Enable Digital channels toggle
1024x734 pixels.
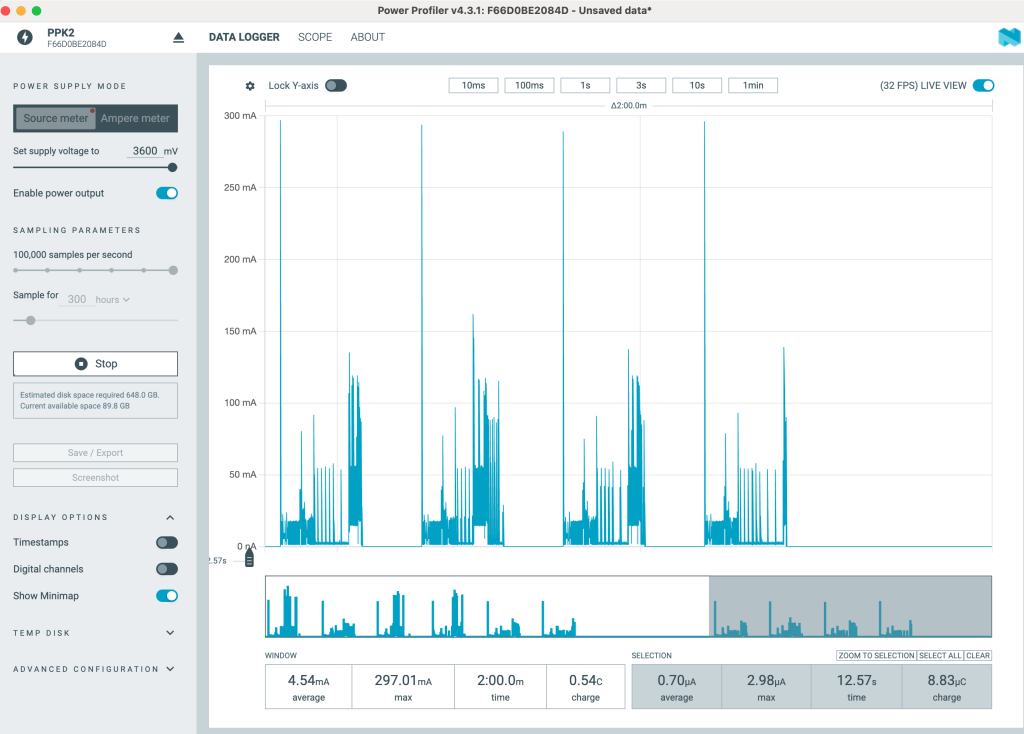click(x=167, y=569)
